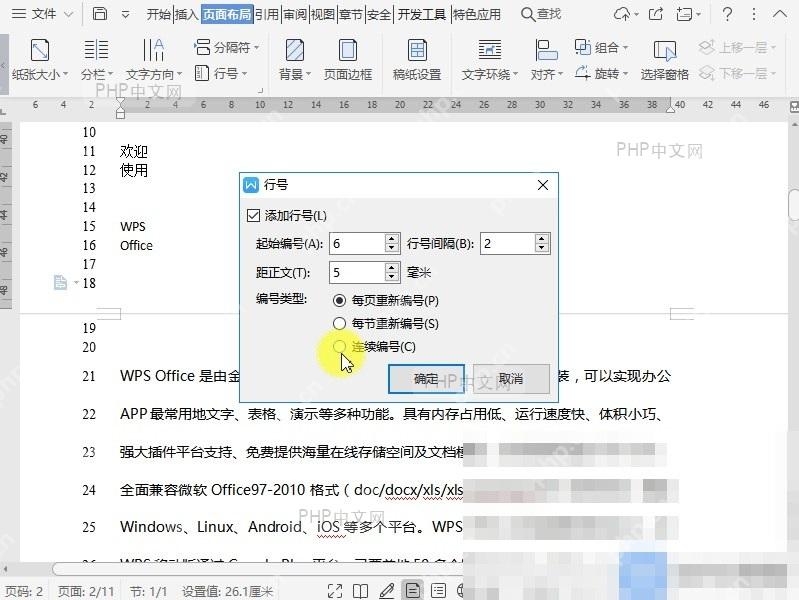Screen dimensions: 799x600
Task: Open the align (对齐) tool
Action: pyautogui.click(x=546, y=60)
